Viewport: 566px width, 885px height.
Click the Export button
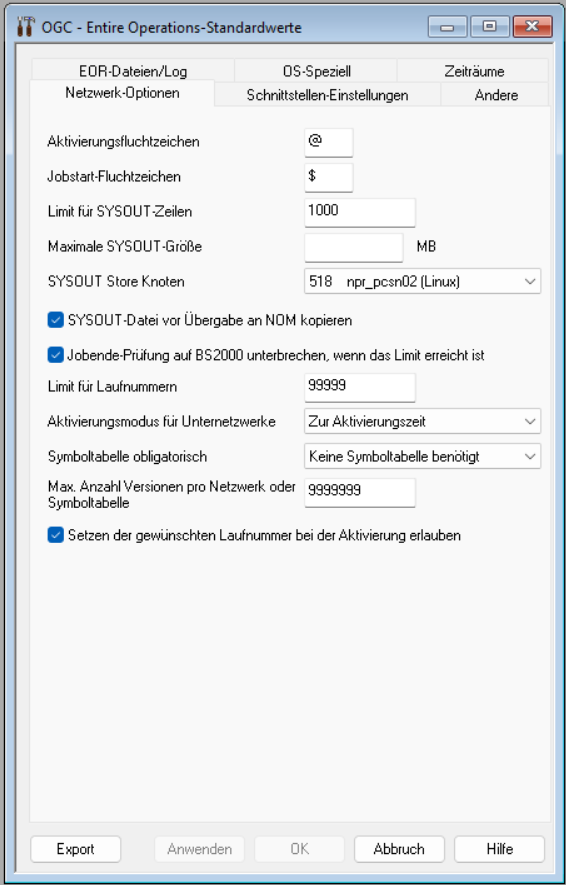[x=76, y=849]
